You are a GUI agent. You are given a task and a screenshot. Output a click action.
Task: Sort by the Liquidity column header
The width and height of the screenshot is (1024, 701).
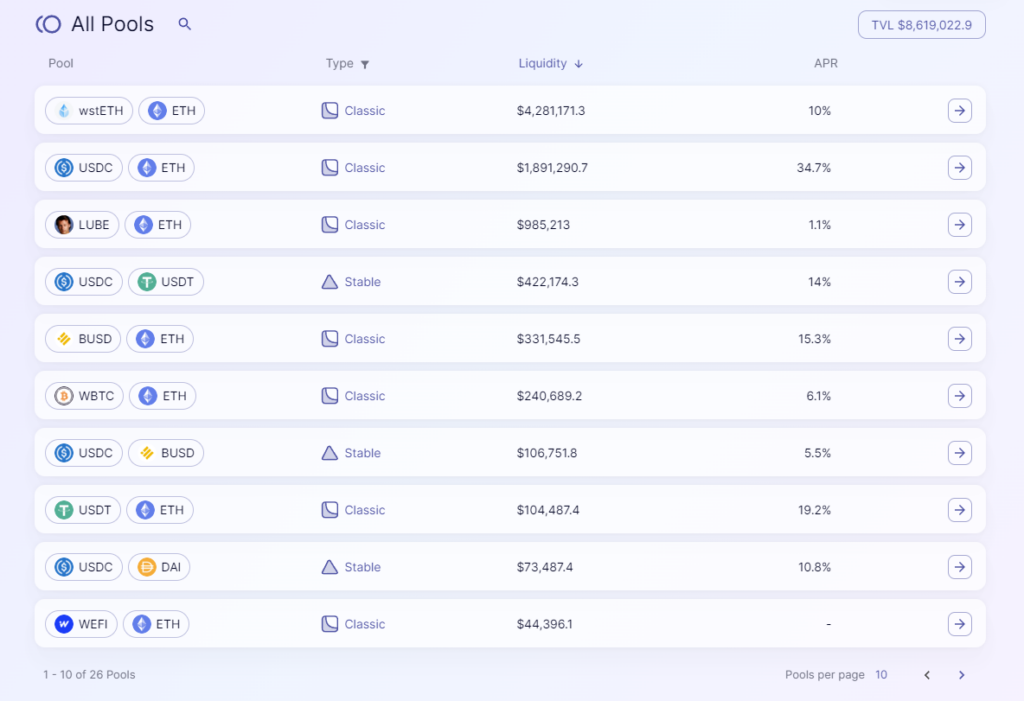point(550,63)
